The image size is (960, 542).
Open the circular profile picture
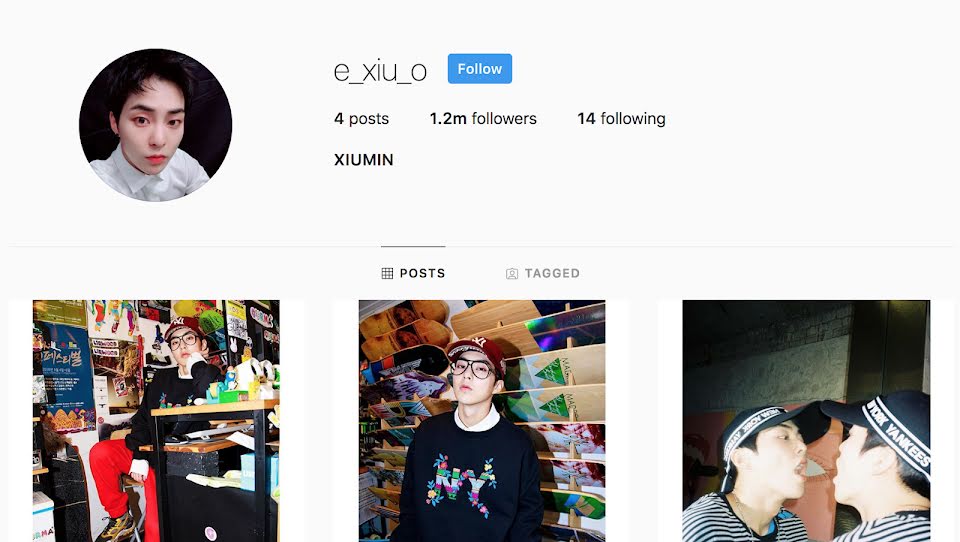coord(156,125)
